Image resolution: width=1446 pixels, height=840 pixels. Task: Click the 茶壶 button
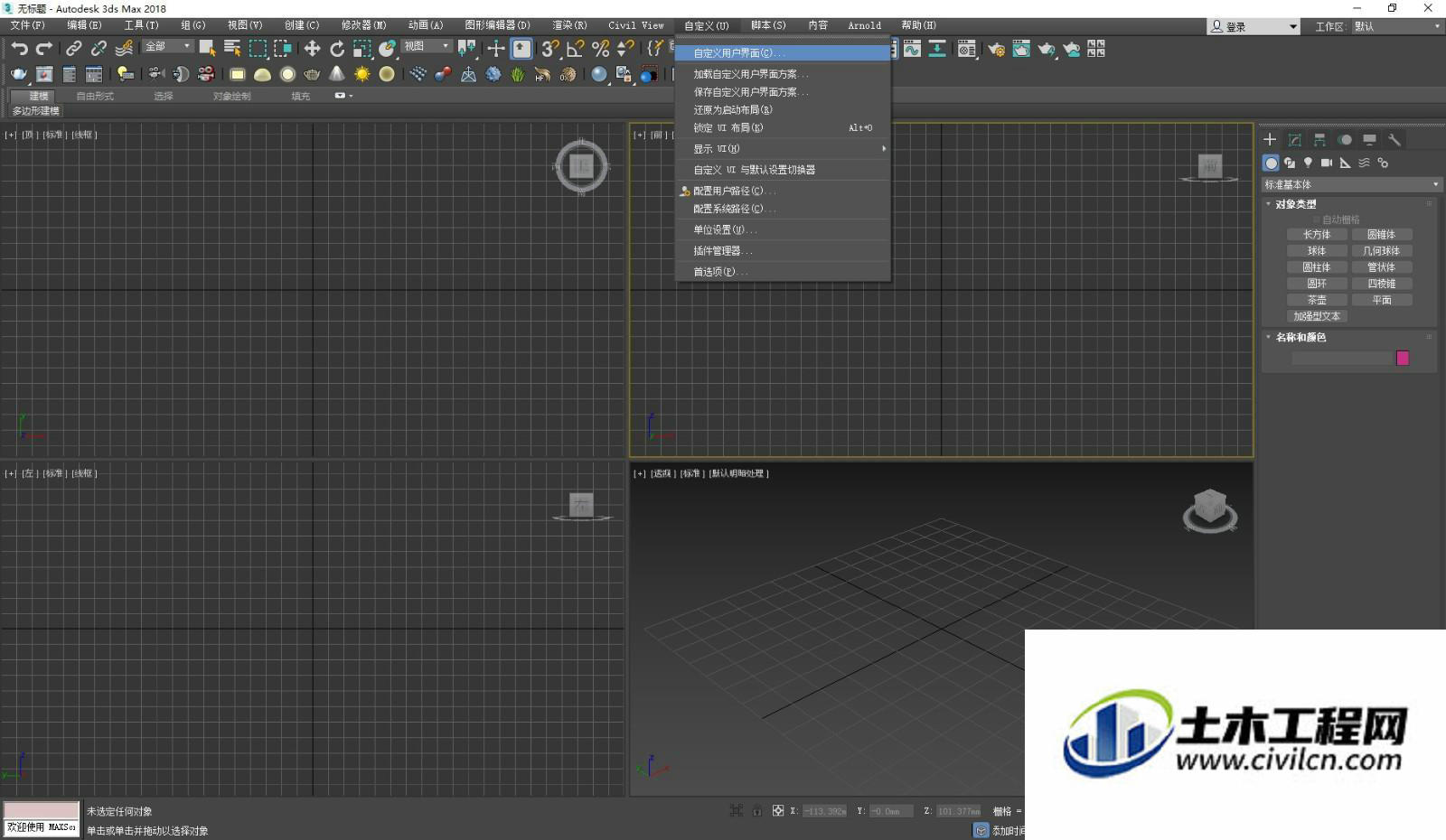tap(1317, 299)
